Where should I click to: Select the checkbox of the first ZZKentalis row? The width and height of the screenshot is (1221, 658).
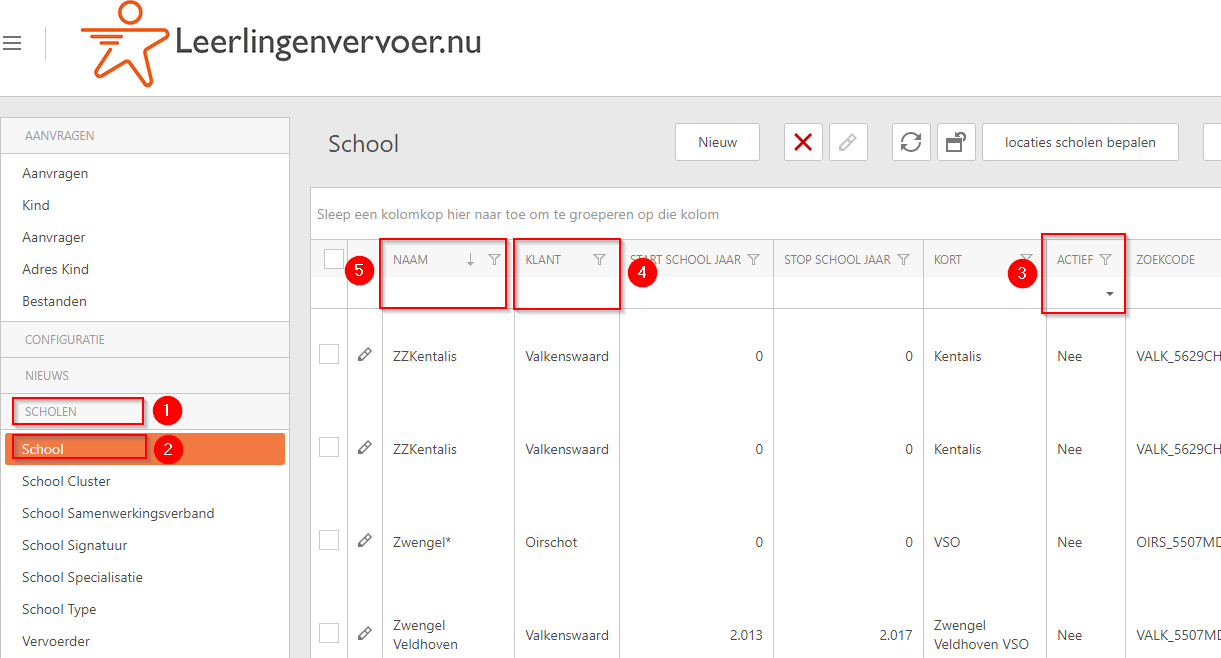tap(330, 353)
